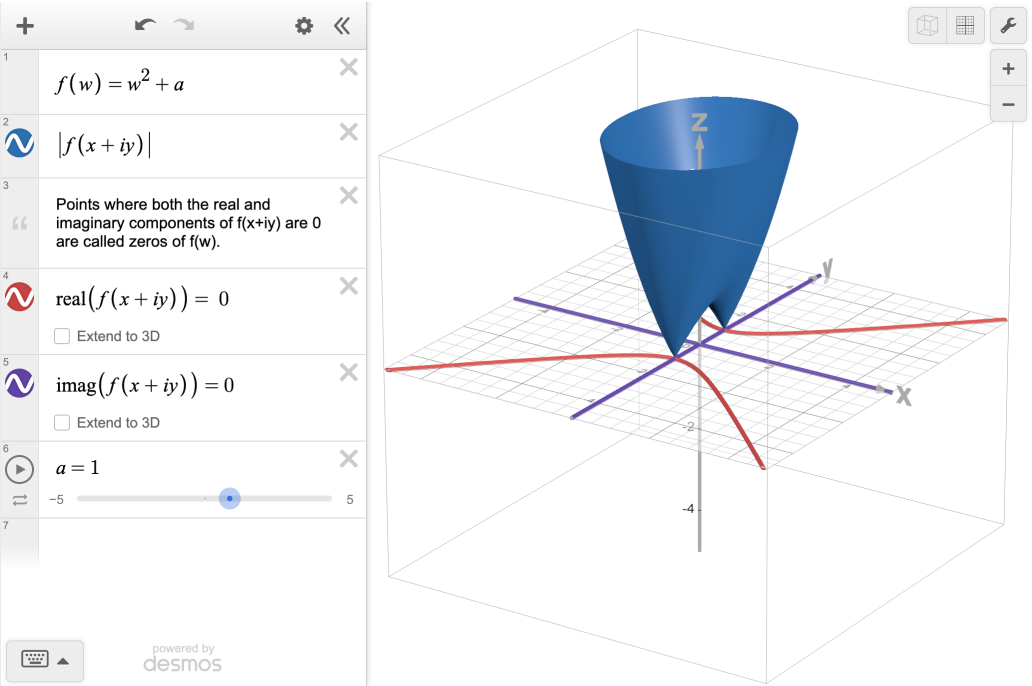Undo the last edit

(x=145, y=26)
